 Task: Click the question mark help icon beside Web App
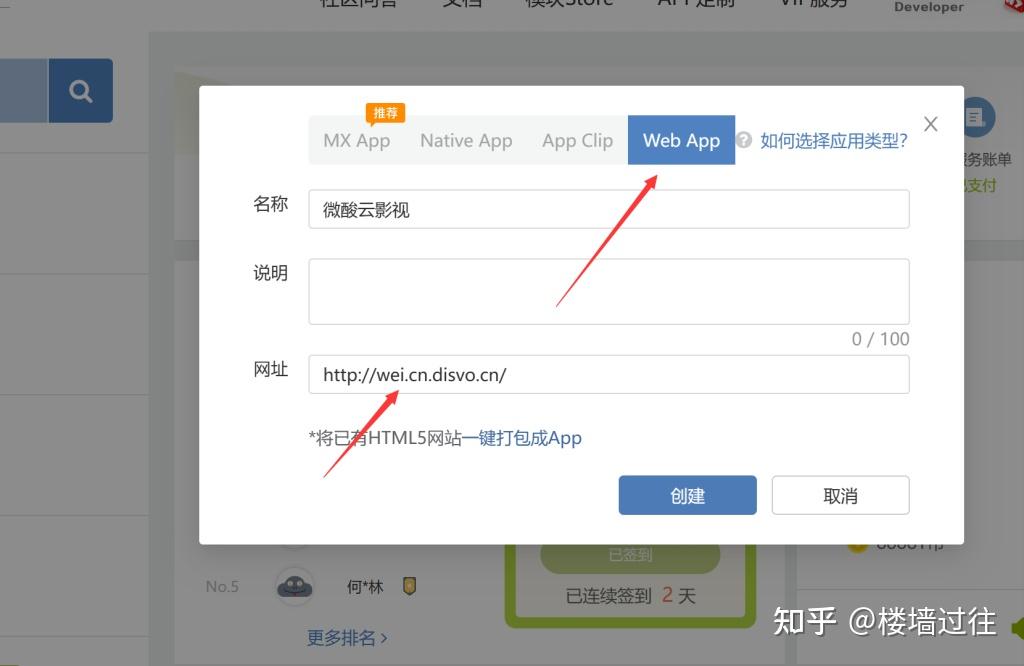pyautogui.click(x=743, y=140)
